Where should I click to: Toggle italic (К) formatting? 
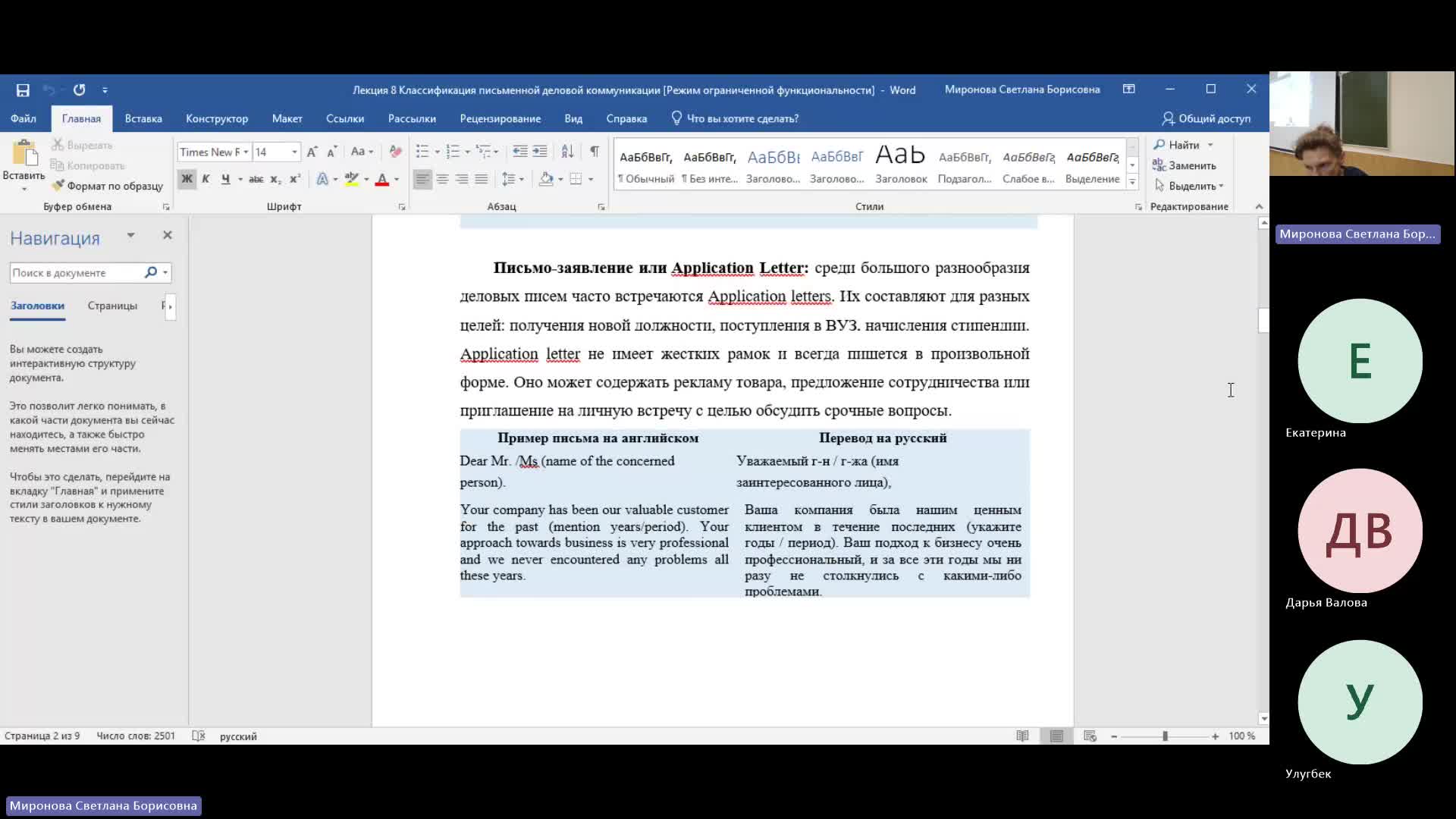click(206, 179)
